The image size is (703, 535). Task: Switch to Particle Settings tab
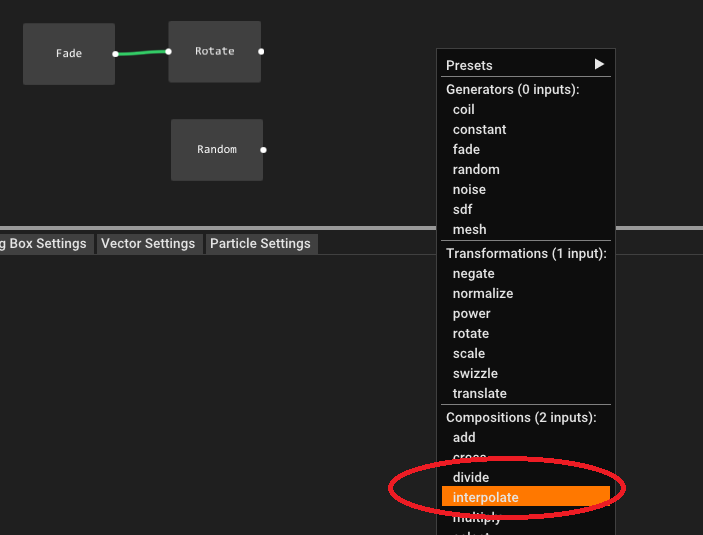[262, 244]
